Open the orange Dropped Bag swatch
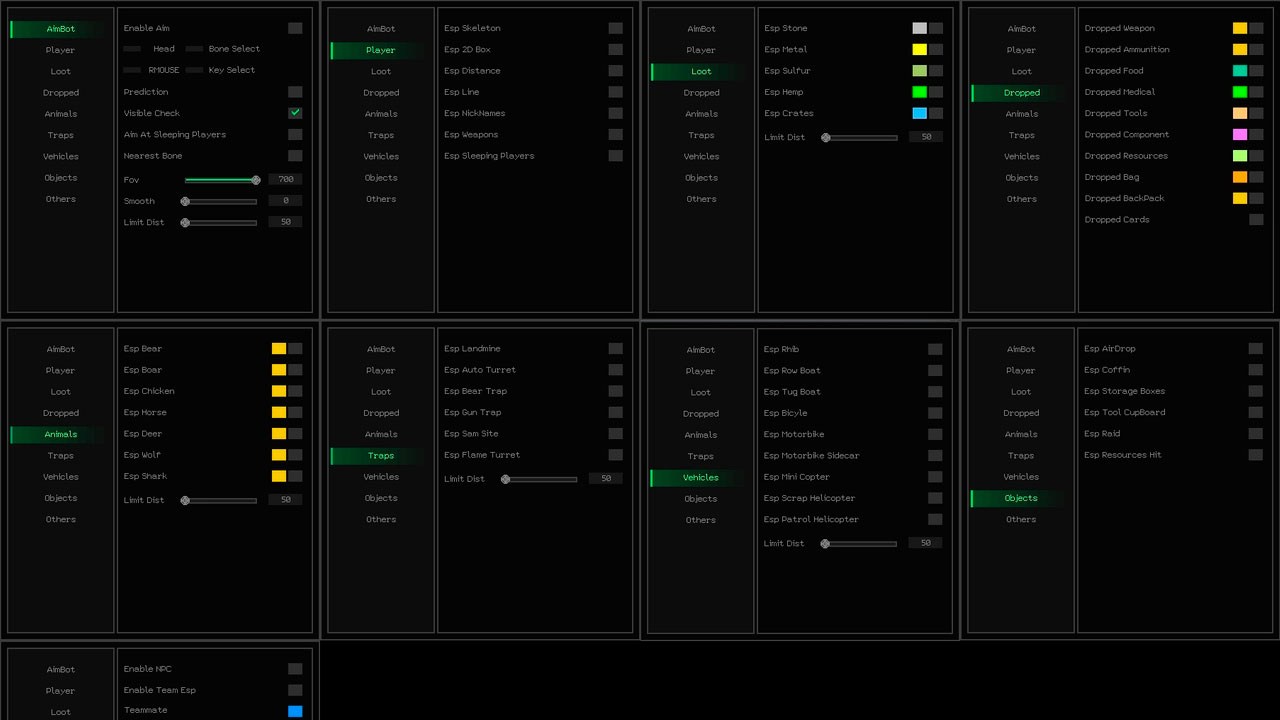The width and height of the screenshot is (1280, 720). click(1240, 177)
